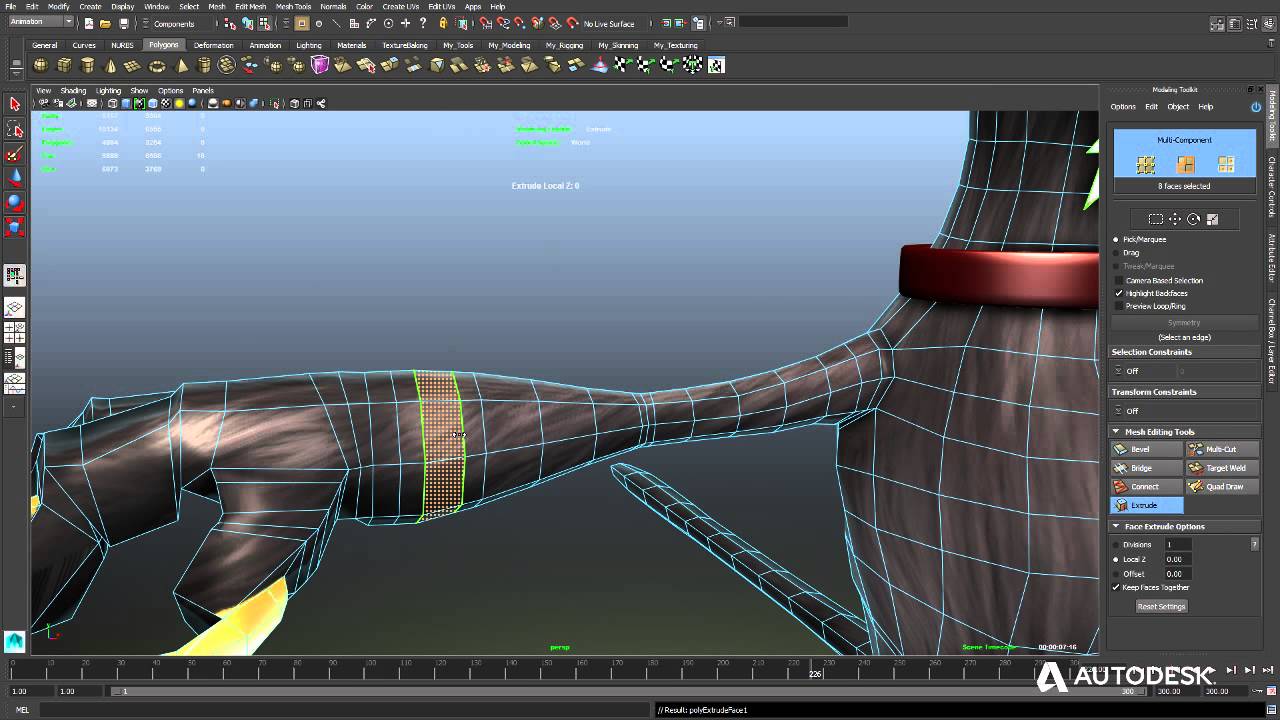Select the polygon sphere shelf icon

point(40,65)
